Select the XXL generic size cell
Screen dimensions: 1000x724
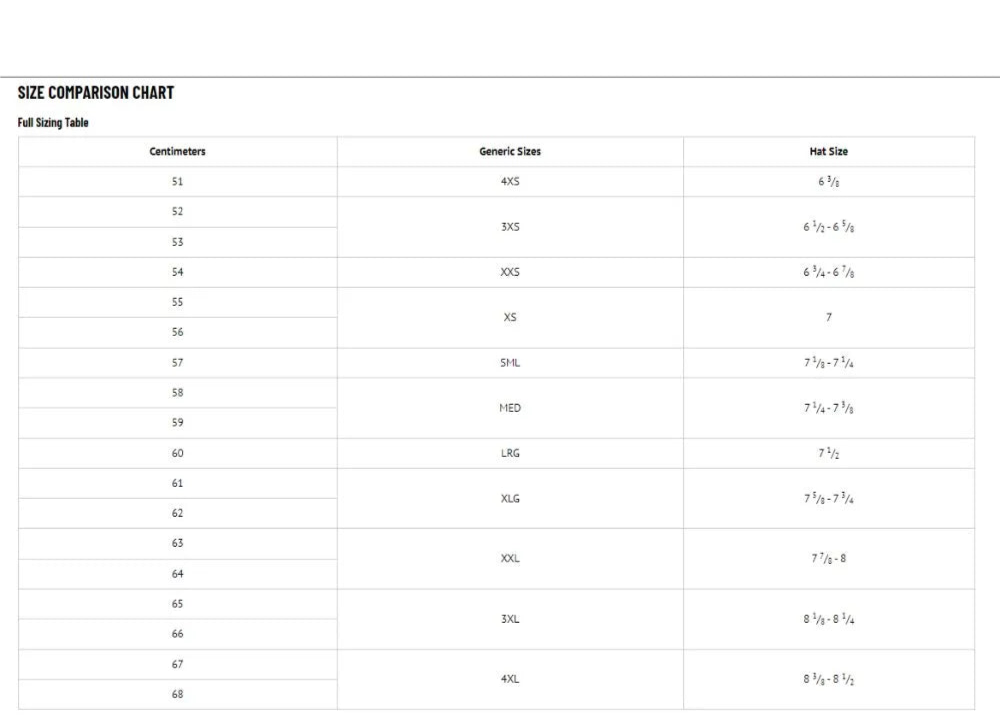[510, 558]
